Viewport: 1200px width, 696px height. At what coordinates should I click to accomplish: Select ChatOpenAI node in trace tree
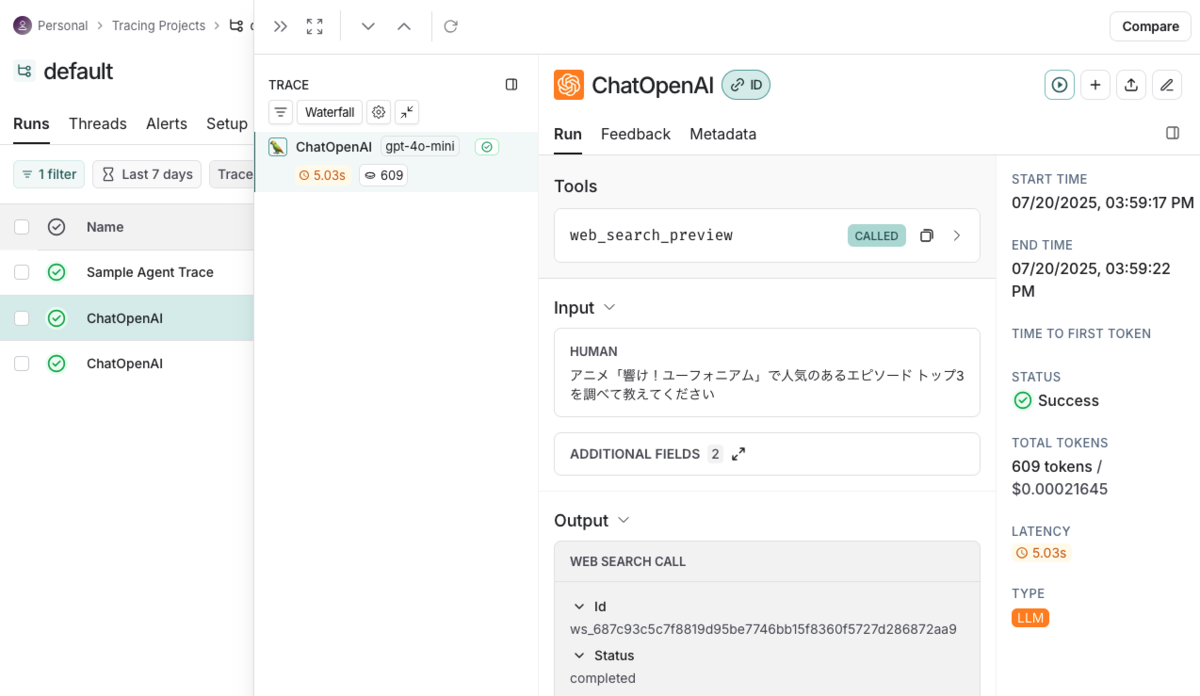334,147
